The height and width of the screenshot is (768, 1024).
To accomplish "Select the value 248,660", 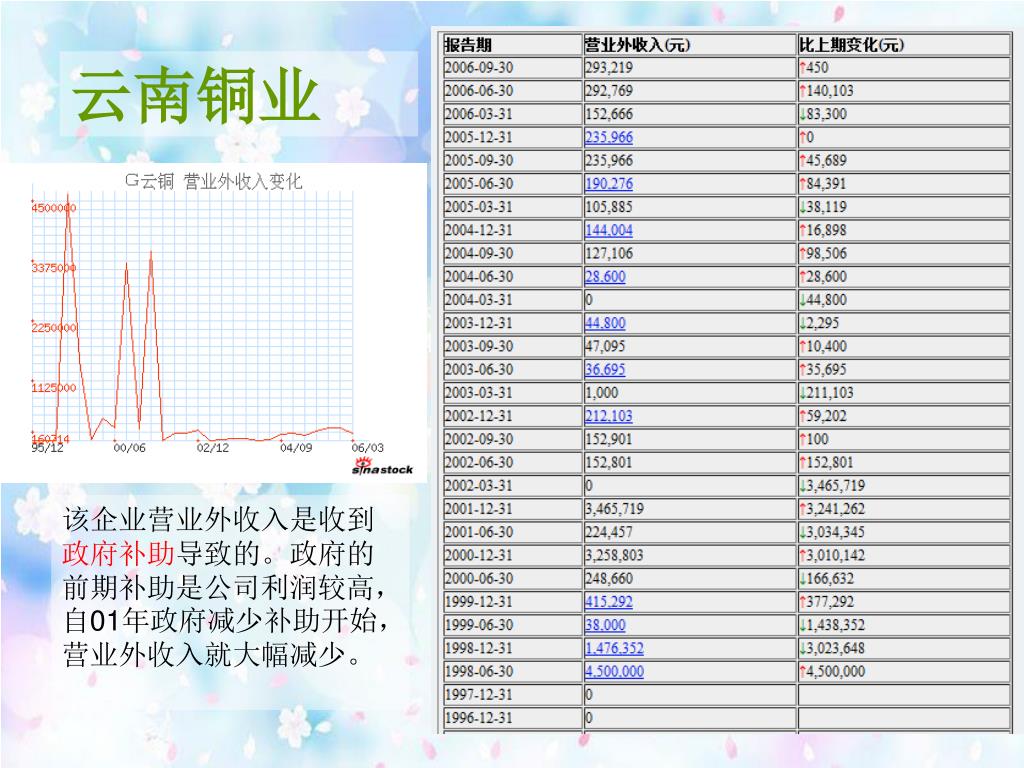I will point(609,579).
